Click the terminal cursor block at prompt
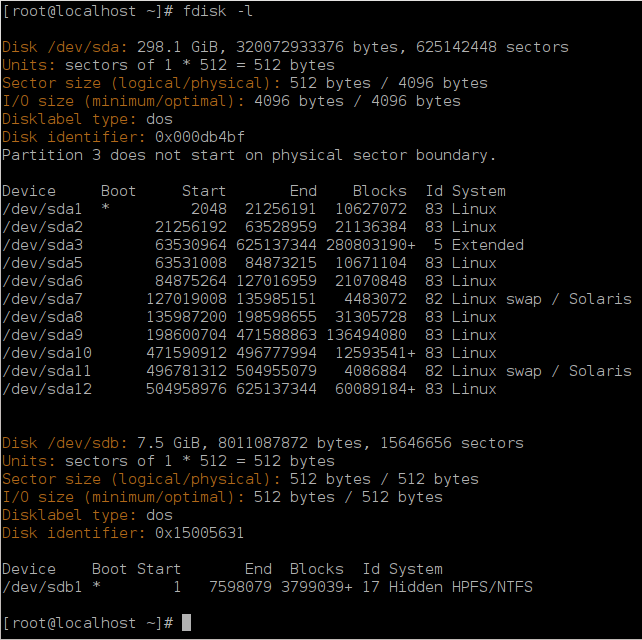Screen dimensions: 642x640 click(186, 622)
